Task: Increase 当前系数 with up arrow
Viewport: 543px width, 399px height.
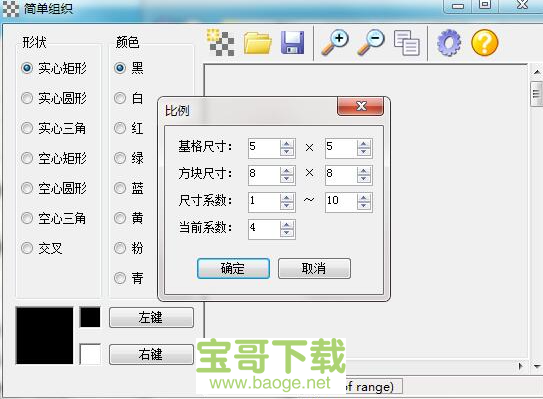Action: coord(287,225)
